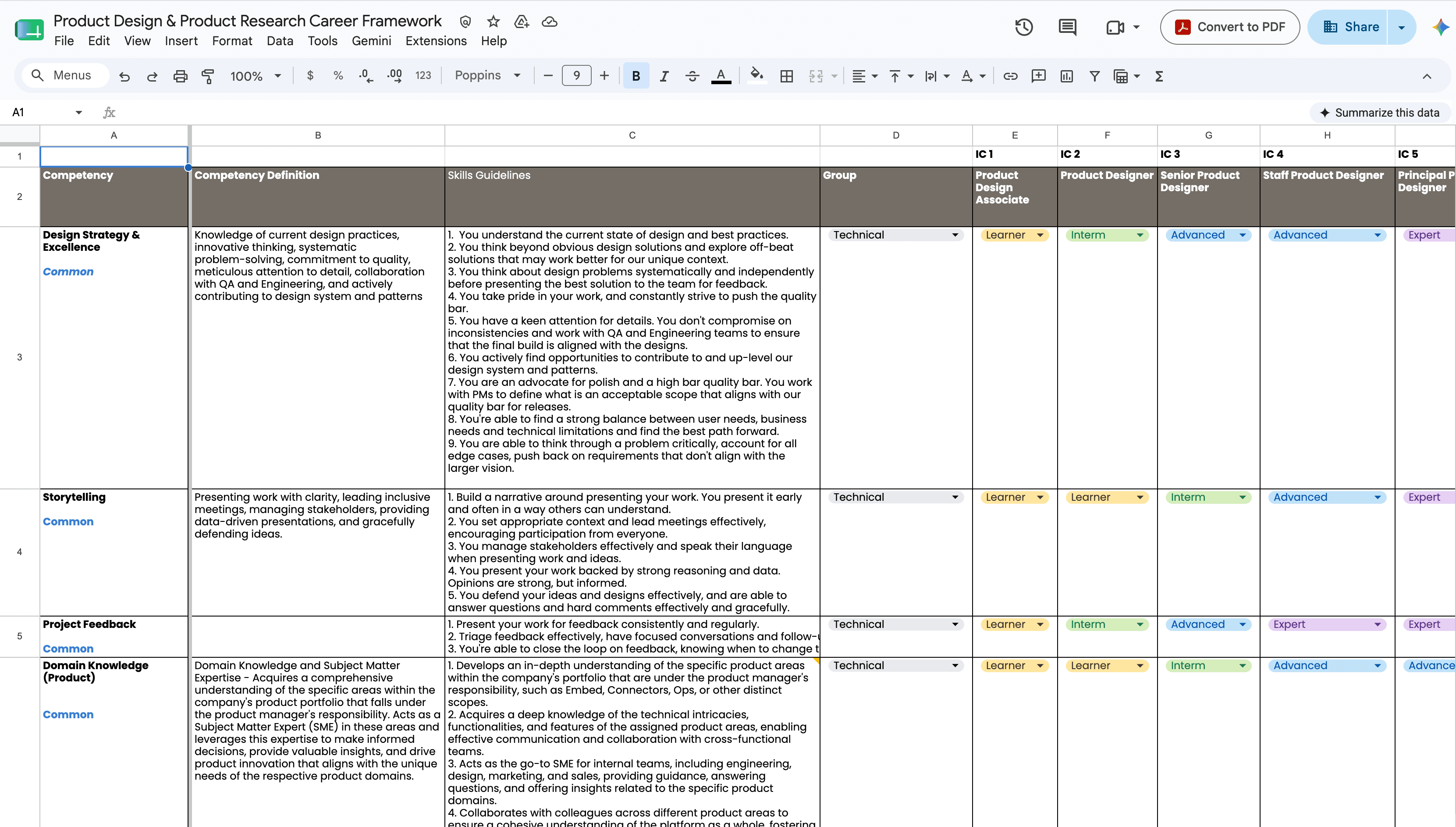Open the File menu
The width and height of the screenshot is (1456, 827).
pos(64,41)
